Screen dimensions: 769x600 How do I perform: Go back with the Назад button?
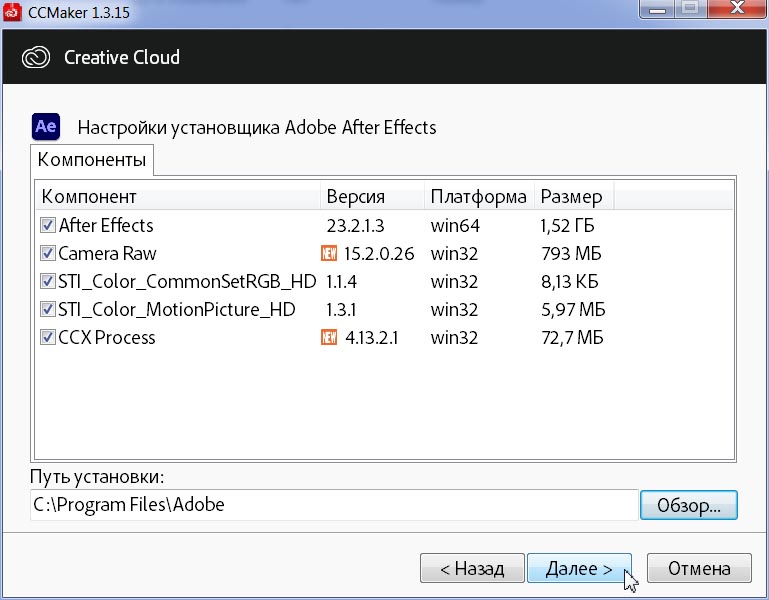pos(471,569)
